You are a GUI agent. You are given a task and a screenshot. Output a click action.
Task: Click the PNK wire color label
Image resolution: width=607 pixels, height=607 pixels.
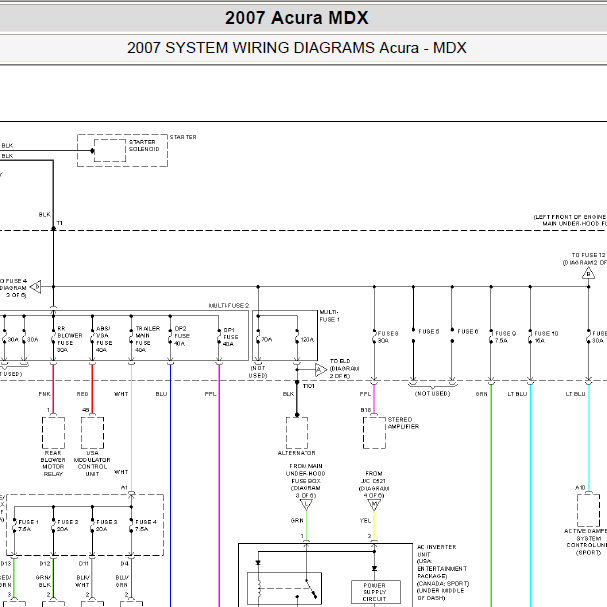tap(45, 394)
